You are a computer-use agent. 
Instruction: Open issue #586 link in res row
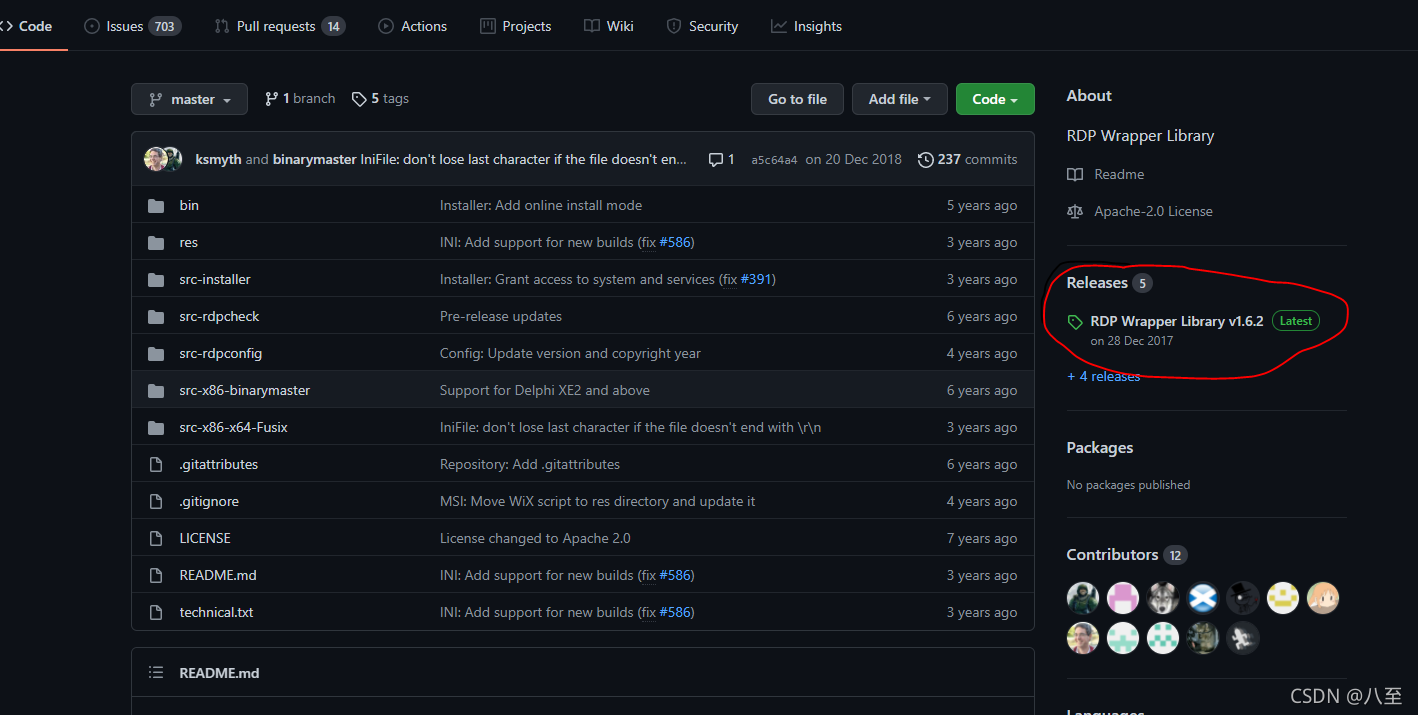(675, 242)
